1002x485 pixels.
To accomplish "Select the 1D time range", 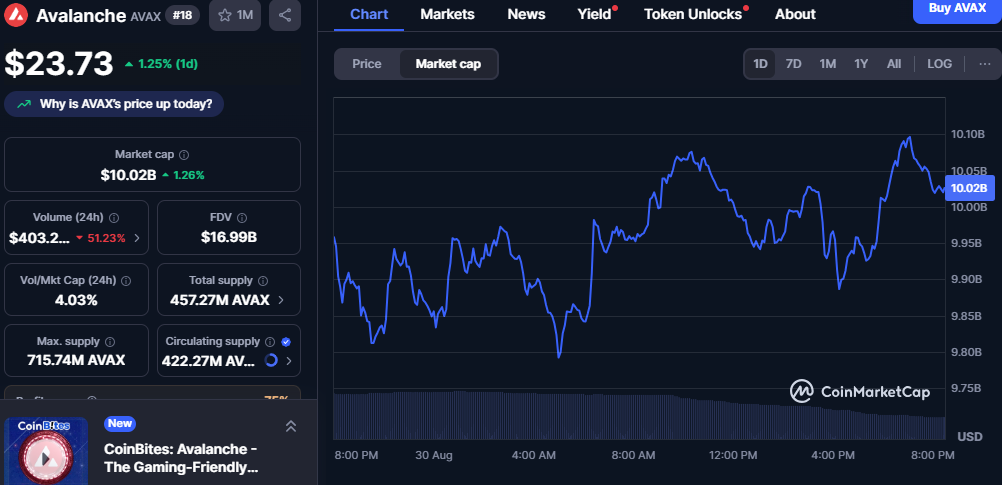I will click(760, 64).
